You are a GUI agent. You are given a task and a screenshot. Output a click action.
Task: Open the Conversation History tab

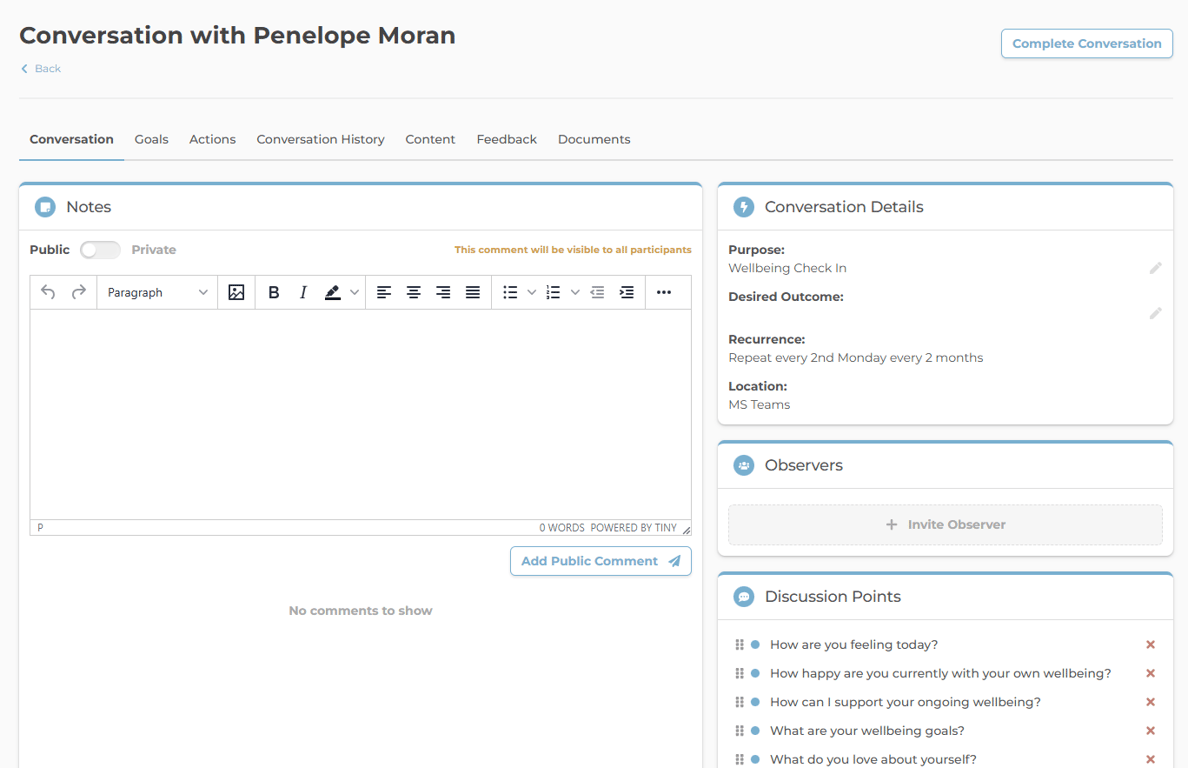320,139
